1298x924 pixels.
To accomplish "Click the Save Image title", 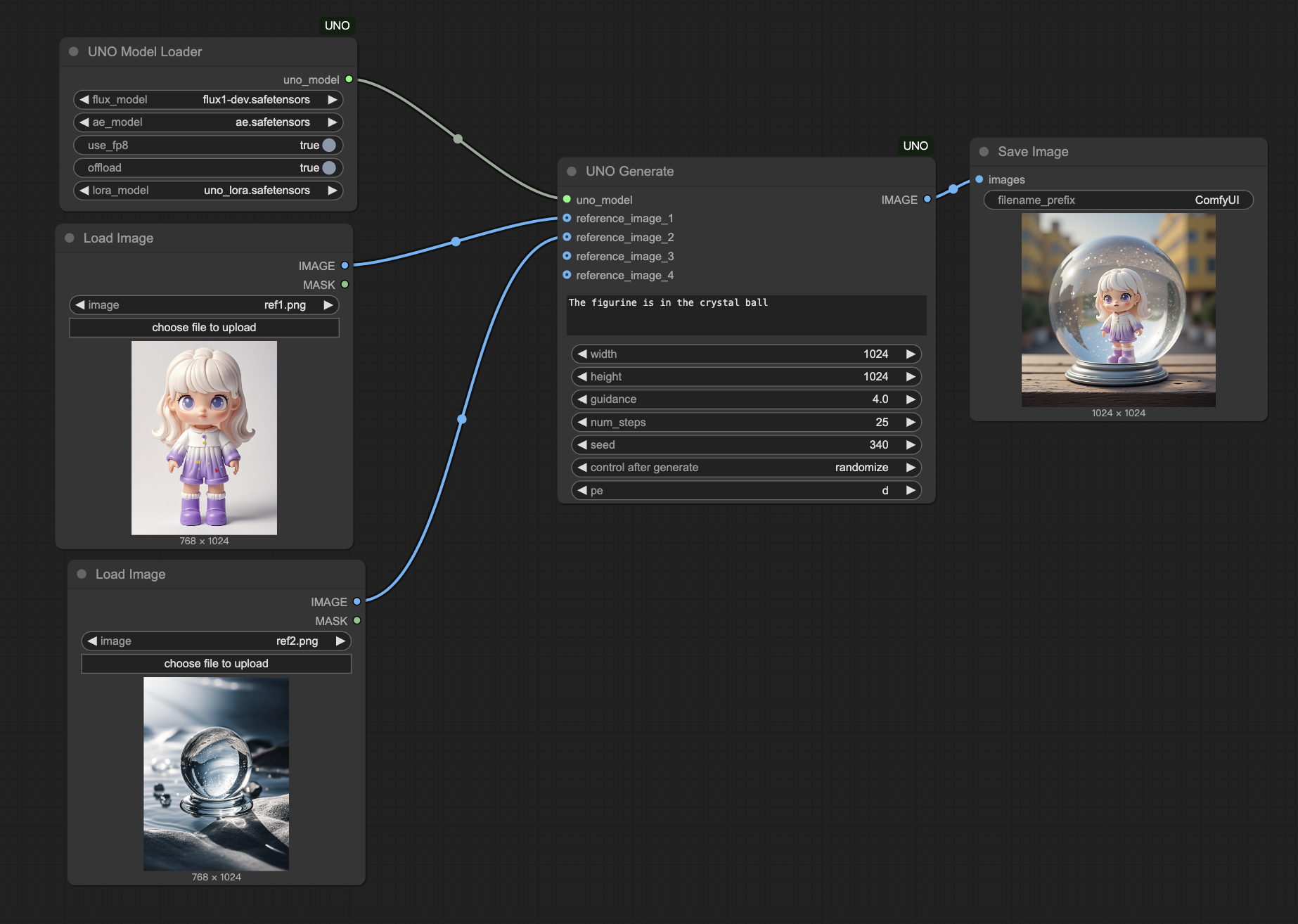I will tap(1033, 151).
